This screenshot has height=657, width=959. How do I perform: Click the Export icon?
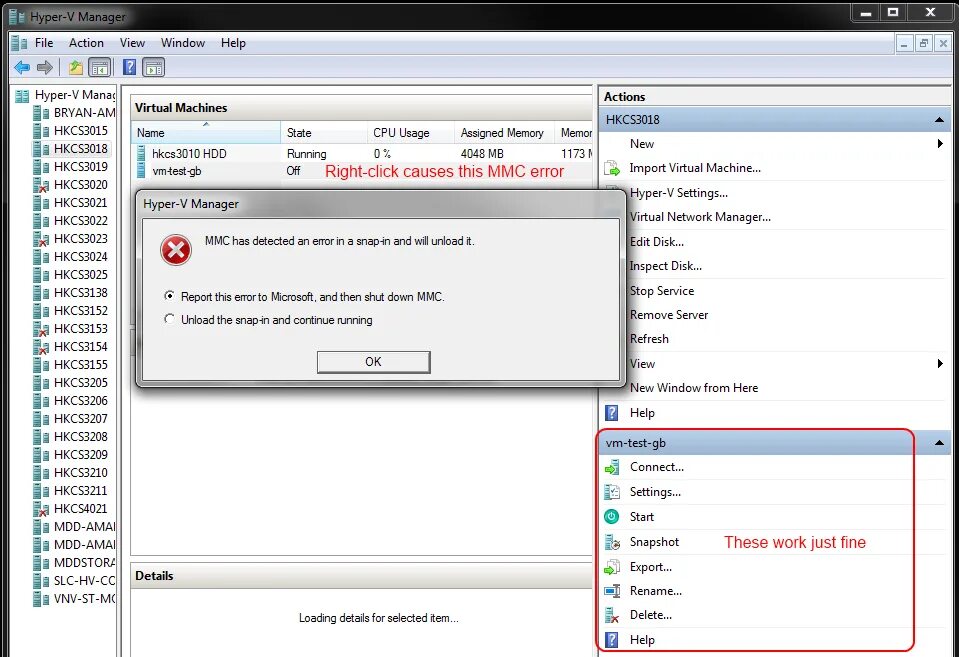coord(612,567)
